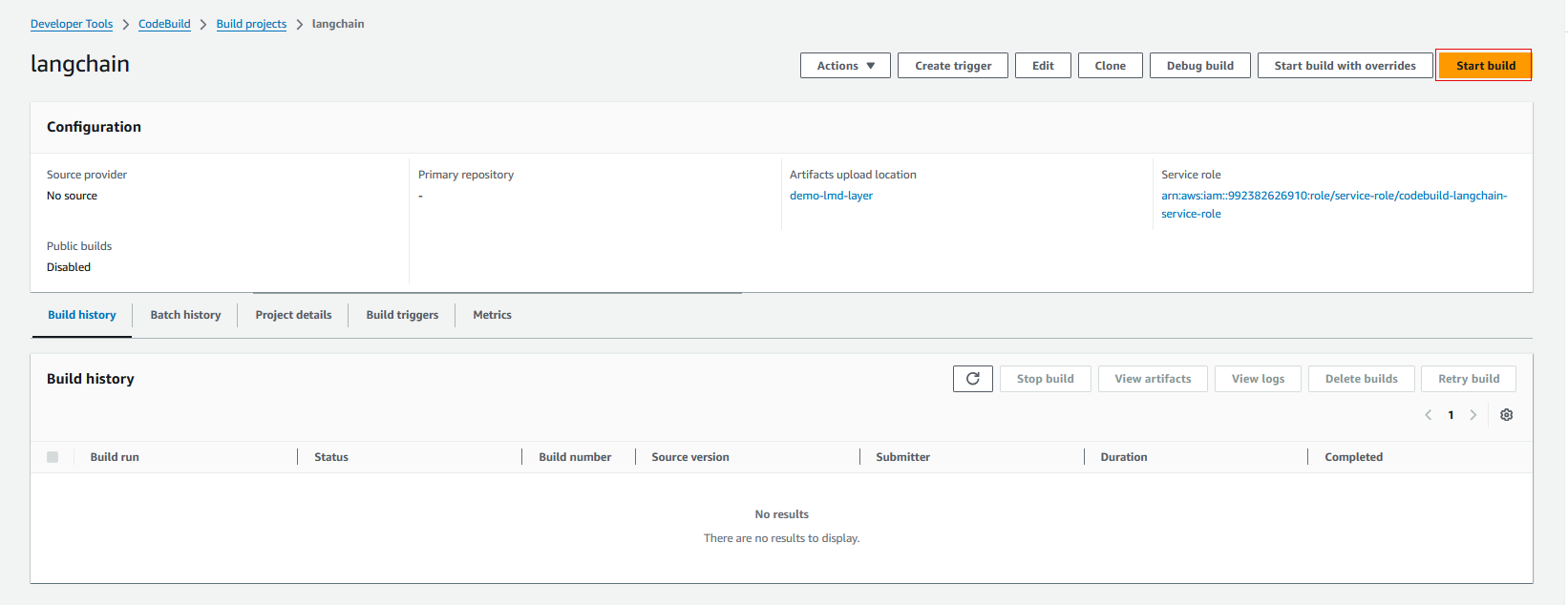
Task: Open the codebuild-langchain service role link
Action: click(1333, 196)
